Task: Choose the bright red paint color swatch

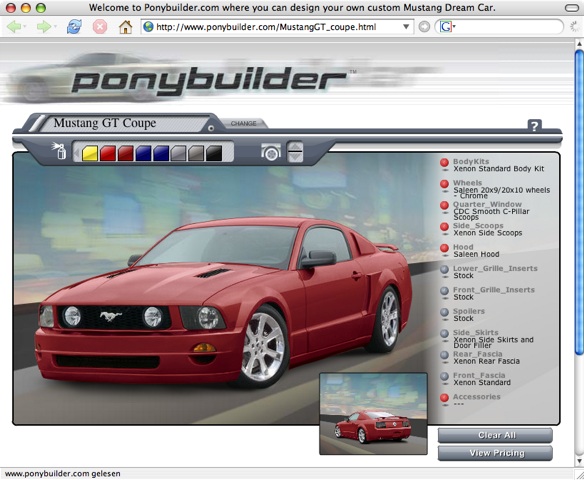Action: pyautogui.click(x=108, y=153)
